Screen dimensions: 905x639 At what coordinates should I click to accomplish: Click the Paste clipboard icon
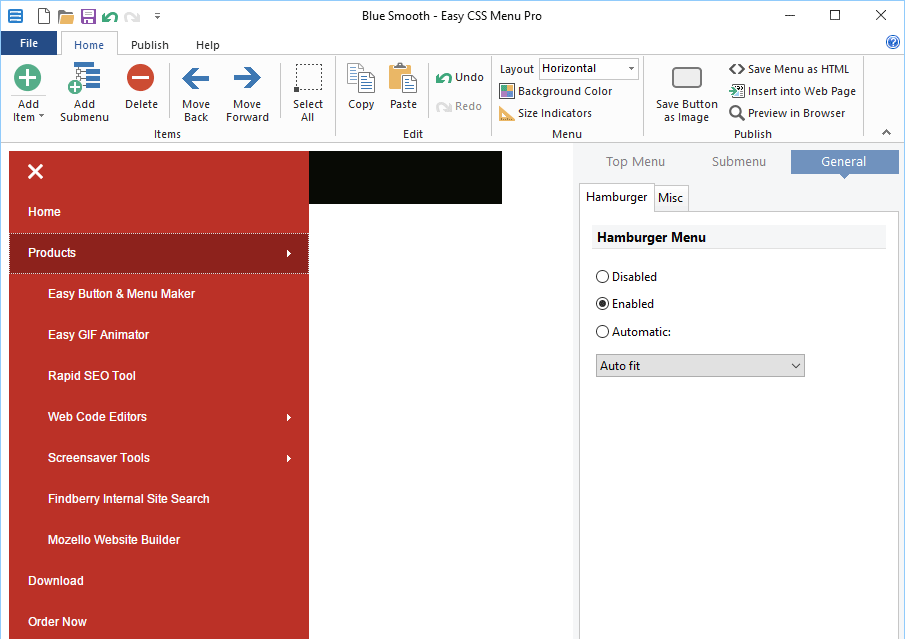click(403, 78)
